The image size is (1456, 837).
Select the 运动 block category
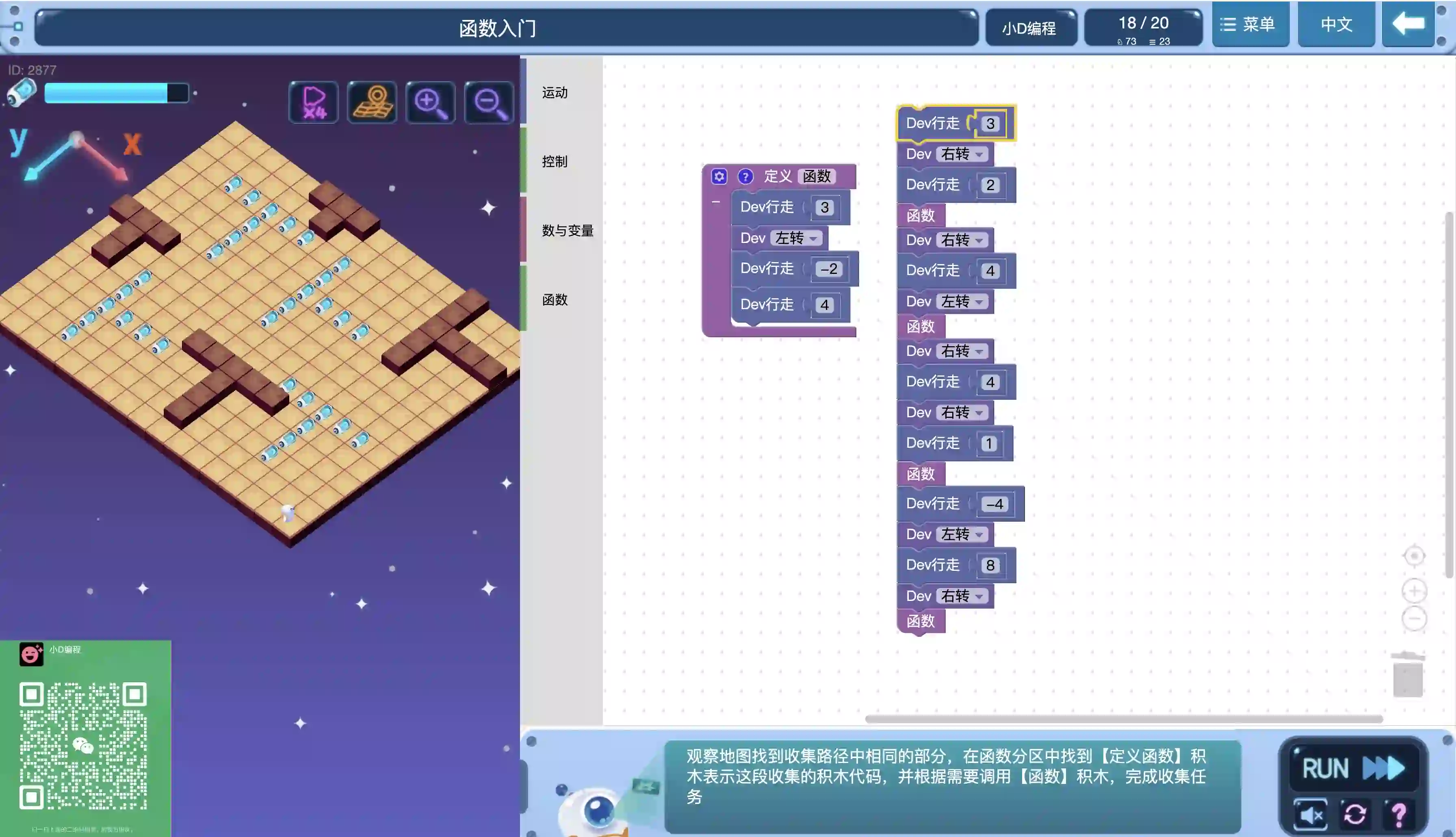tap(555, 93)
